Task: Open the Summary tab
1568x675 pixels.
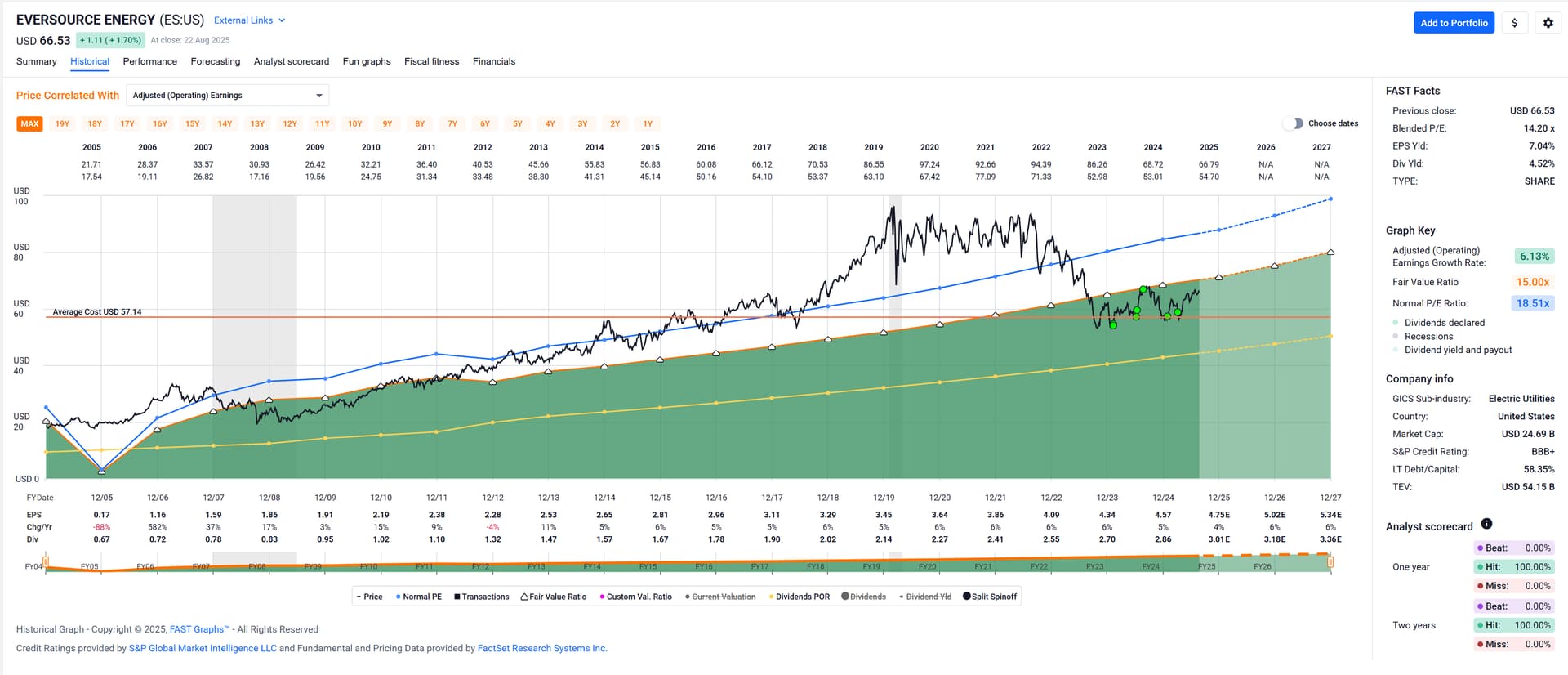Action: pos(37,61)
